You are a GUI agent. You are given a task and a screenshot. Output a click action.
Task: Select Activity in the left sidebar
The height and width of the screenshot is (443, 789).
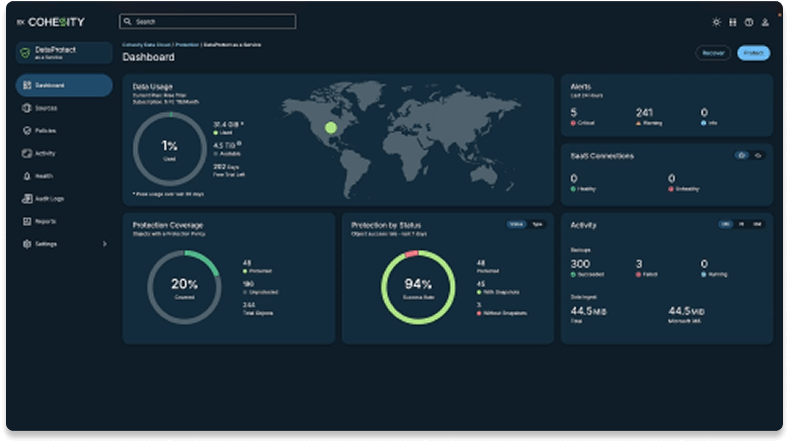click(45, 153)
